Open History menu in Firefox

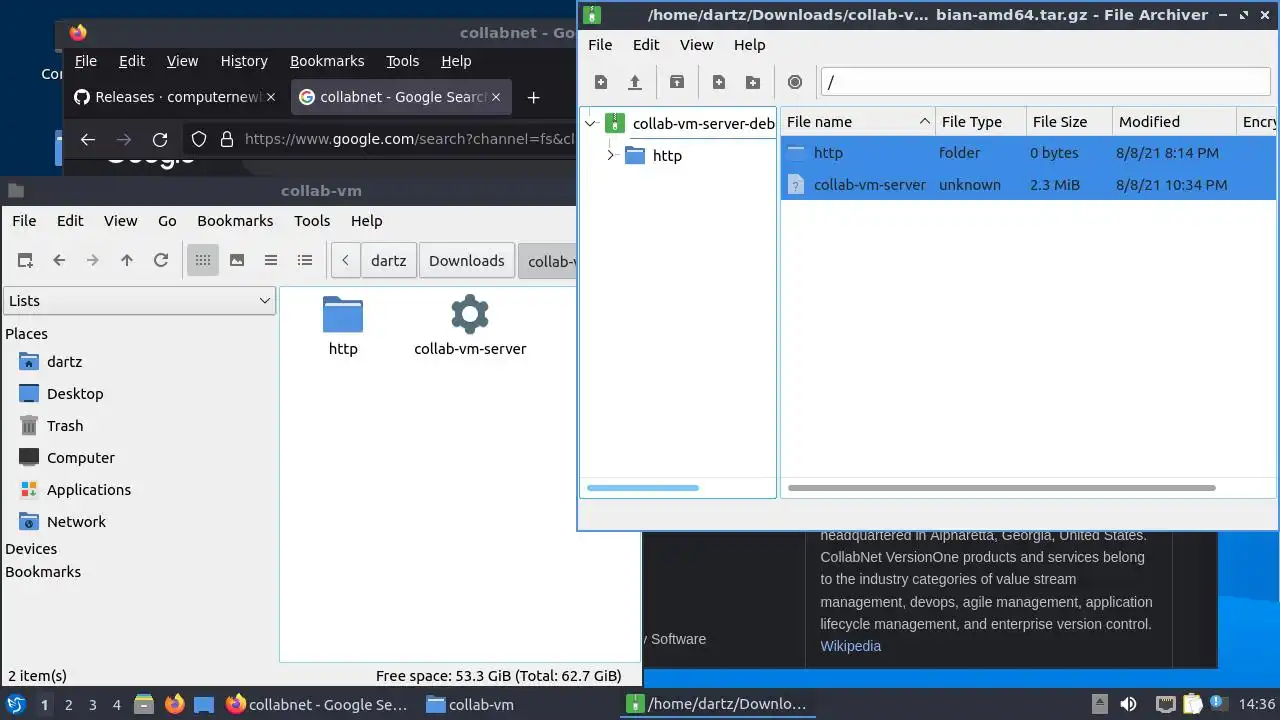[244, 61]
